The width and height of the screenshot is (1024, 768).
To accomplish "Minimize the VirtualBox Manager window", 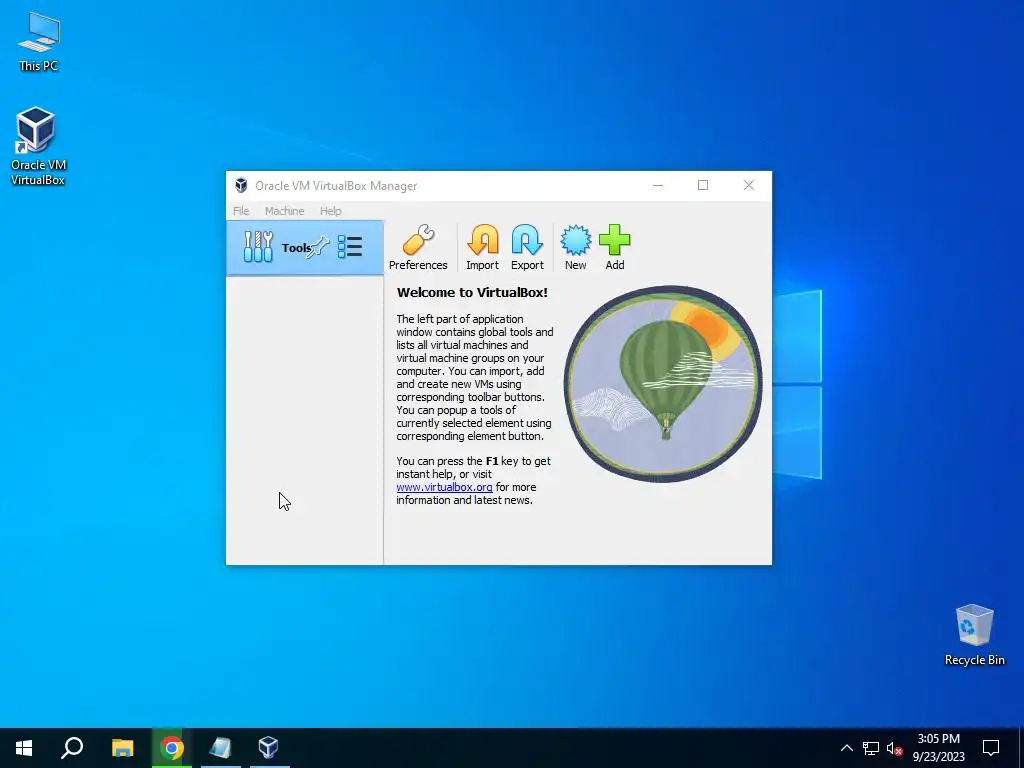I will 658,185.
